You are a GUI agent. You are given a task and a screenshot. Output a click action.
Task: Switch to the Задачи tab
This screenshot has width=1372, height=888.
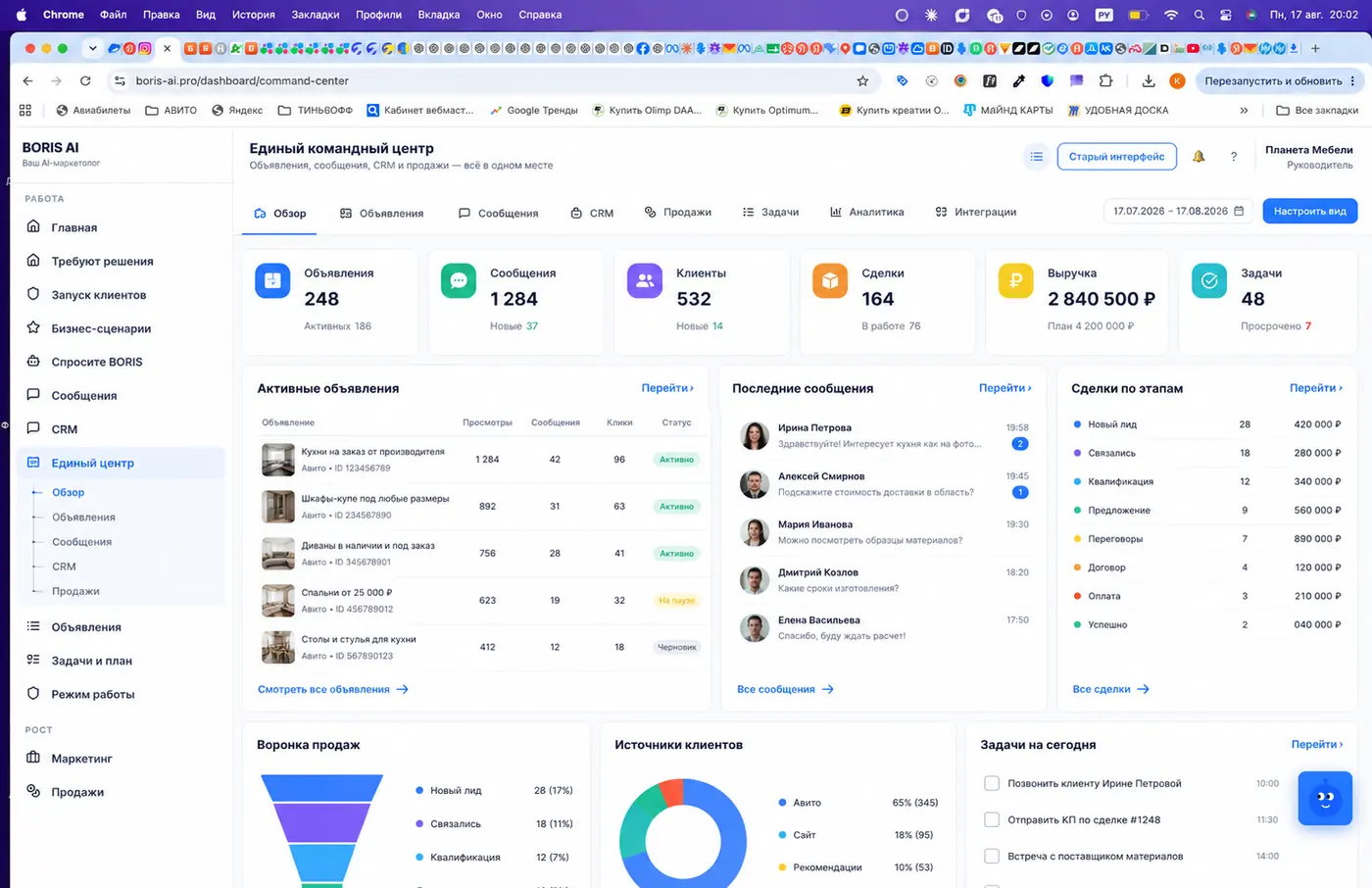(770, 212)
